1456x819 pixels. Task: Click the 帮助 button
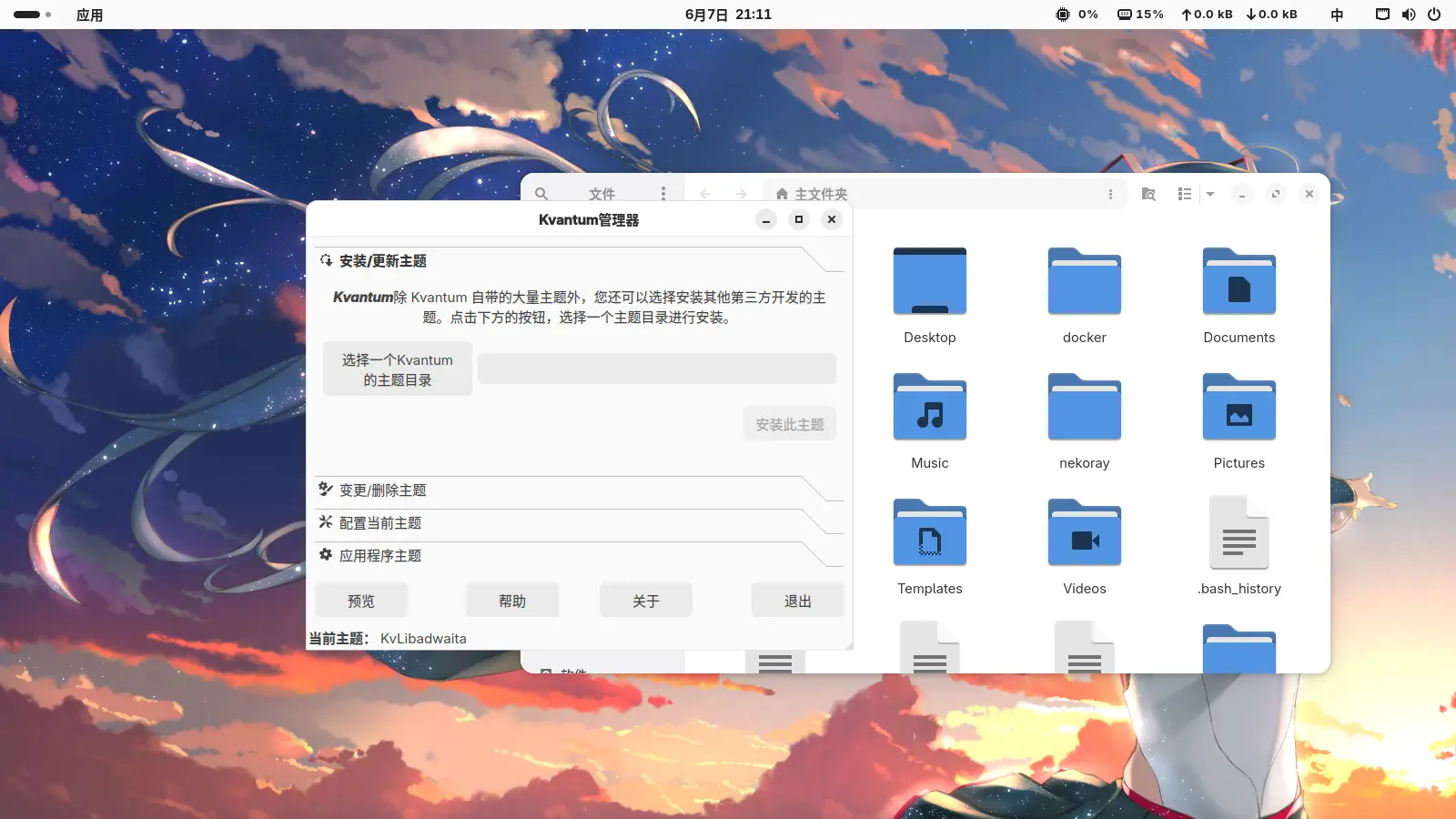pyautogui.click(x=512, y=601)
